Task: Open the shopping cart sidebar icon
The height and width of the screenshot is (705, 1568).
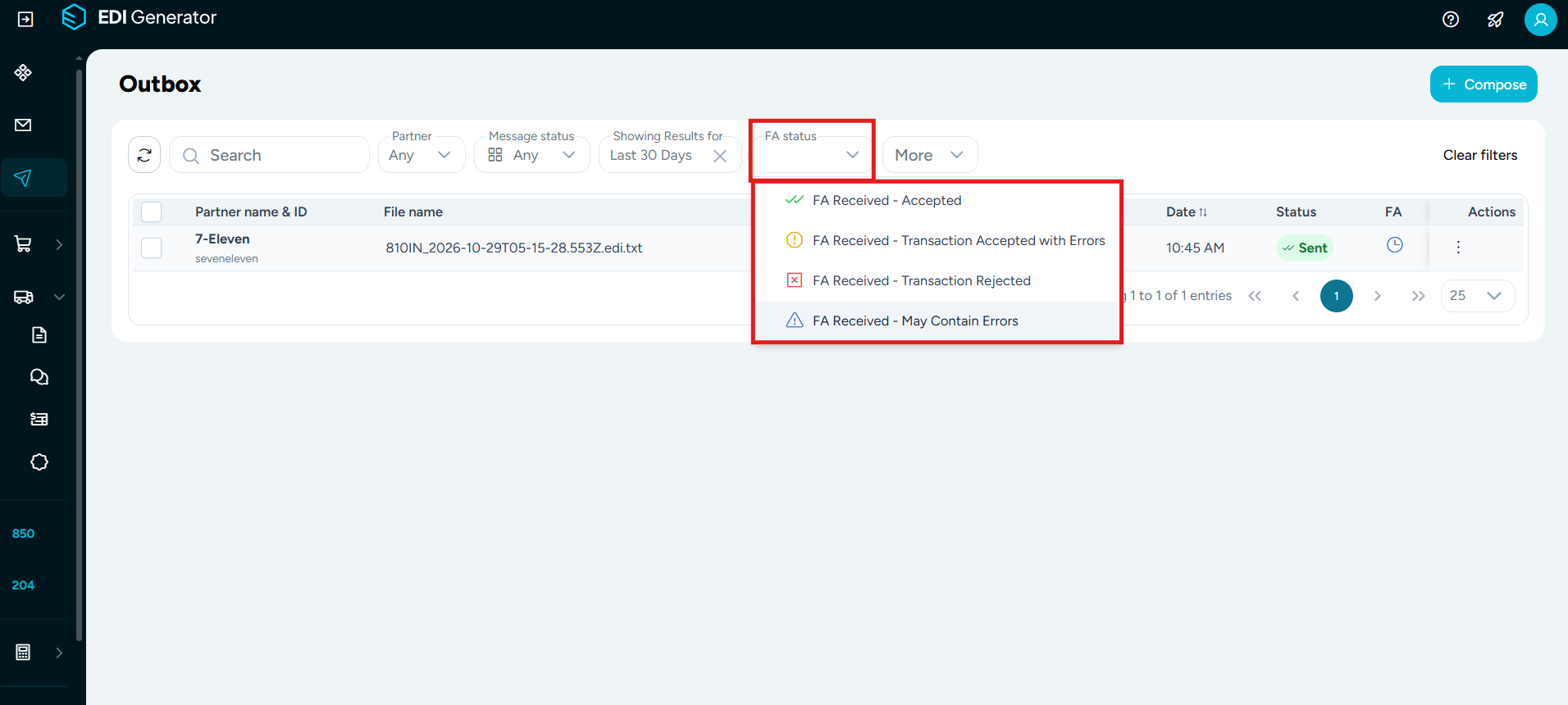Action: point(23,244)
